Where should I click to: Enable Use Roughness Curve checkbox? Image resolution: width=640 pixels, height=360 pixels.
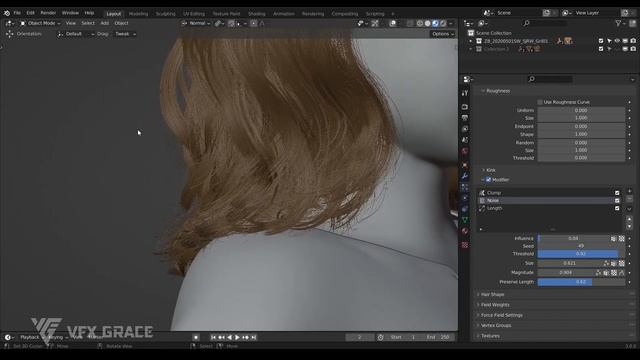(x=540, y=102)
